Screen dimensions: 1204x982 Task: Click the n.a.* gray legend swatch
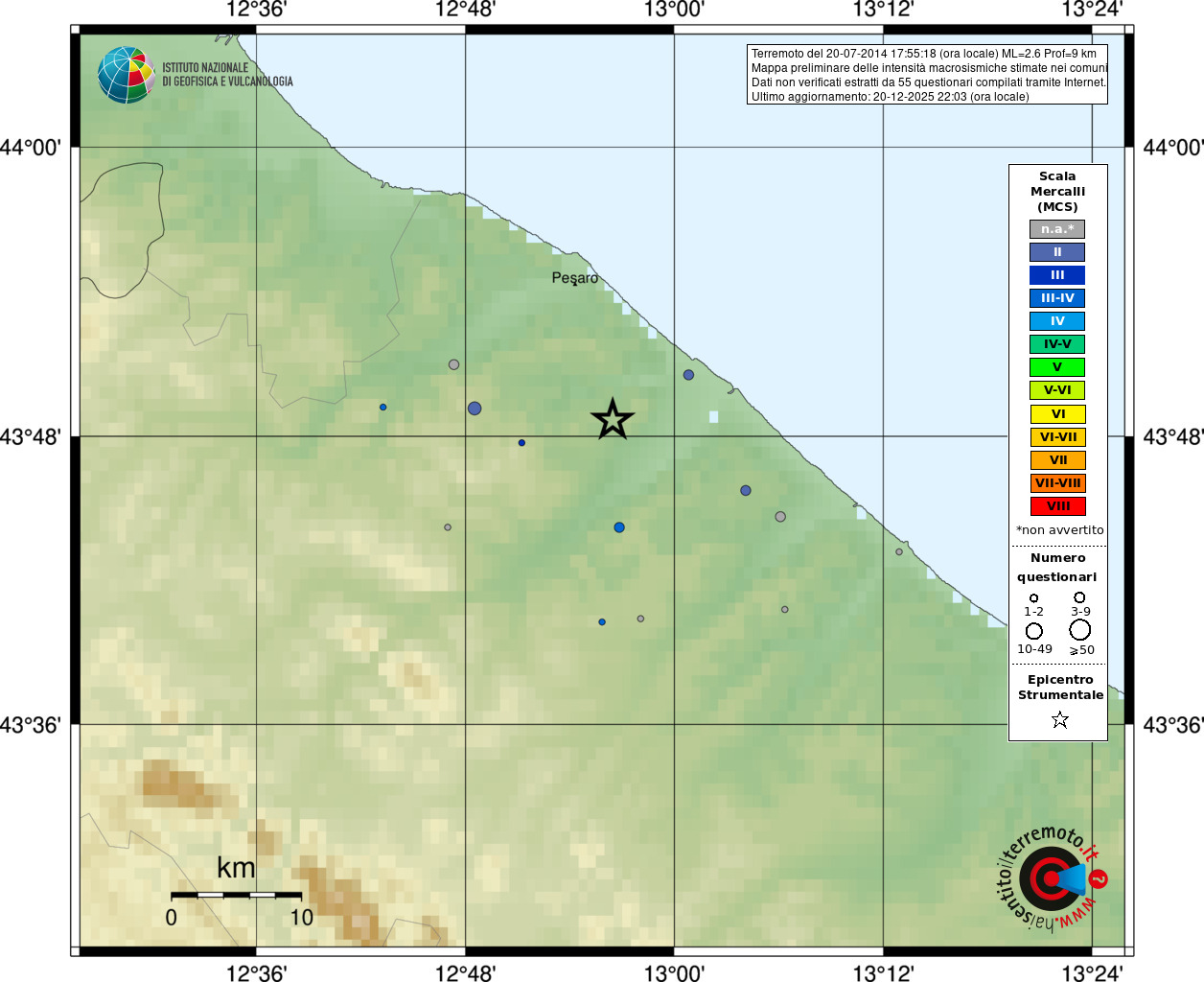(1057, 229)
